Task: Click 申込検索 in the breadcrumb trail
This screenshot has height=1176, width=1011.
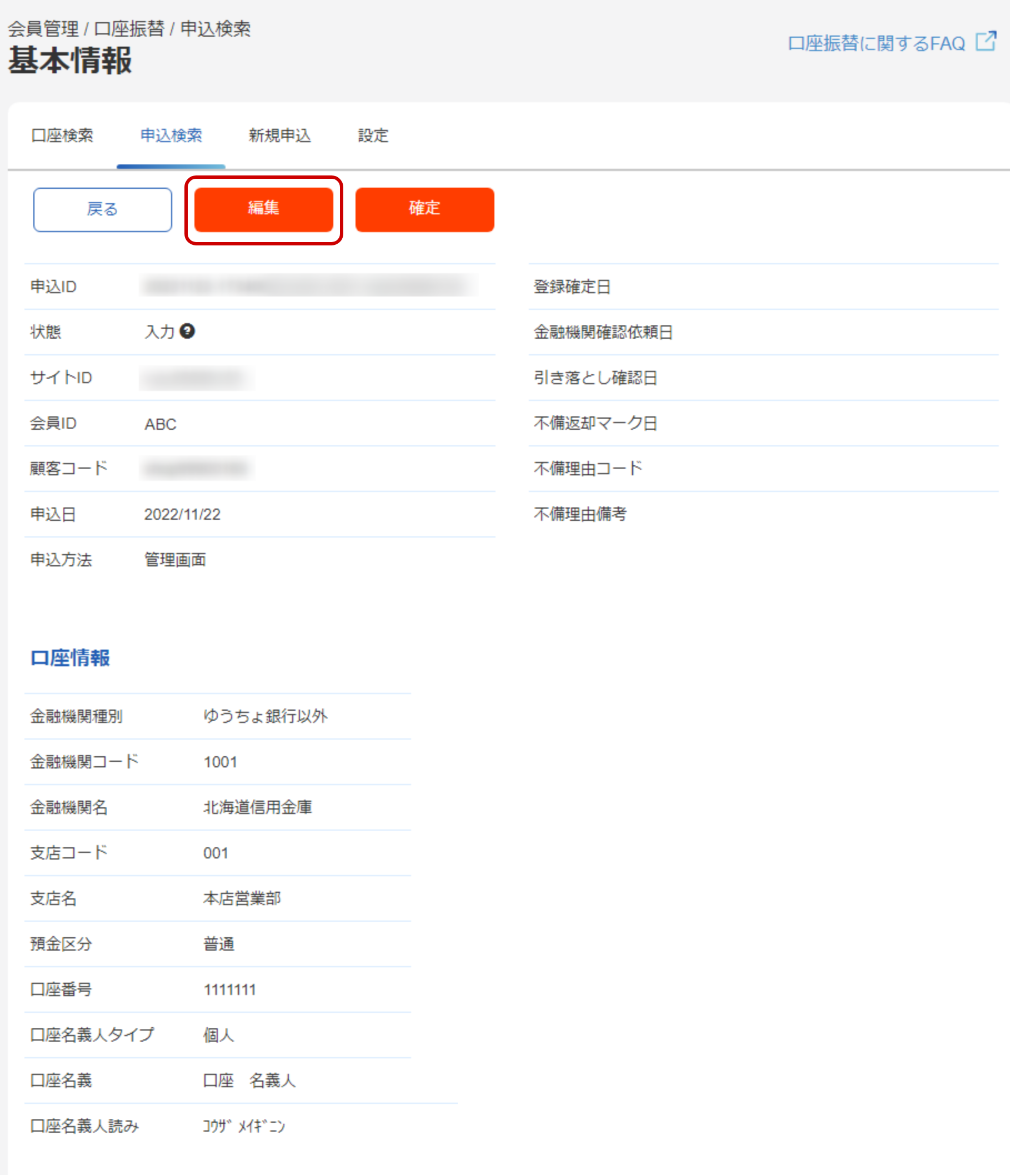Action: click(x=217, y=28)
